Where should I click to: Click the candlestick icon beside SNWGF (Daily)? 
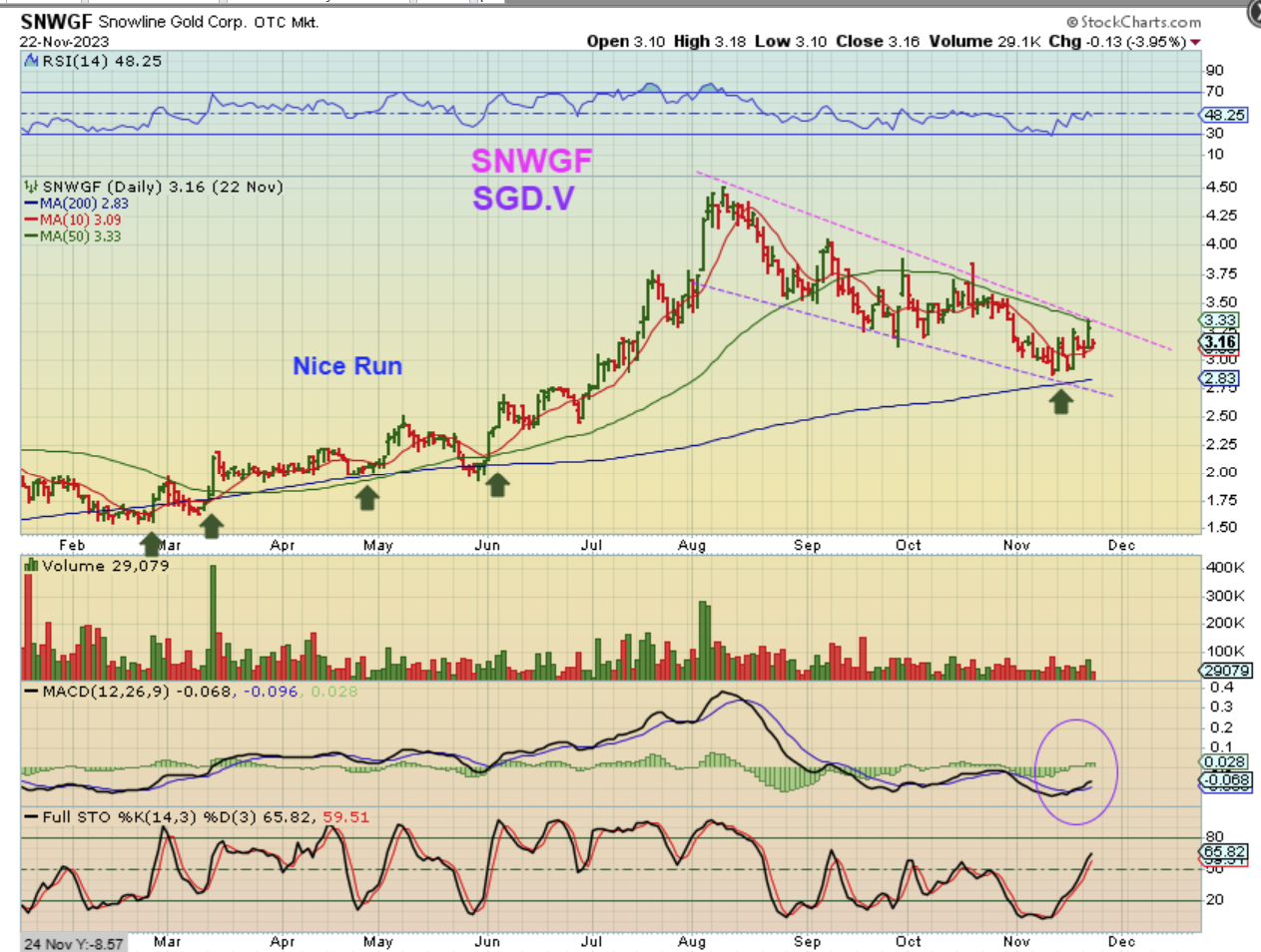31,187
